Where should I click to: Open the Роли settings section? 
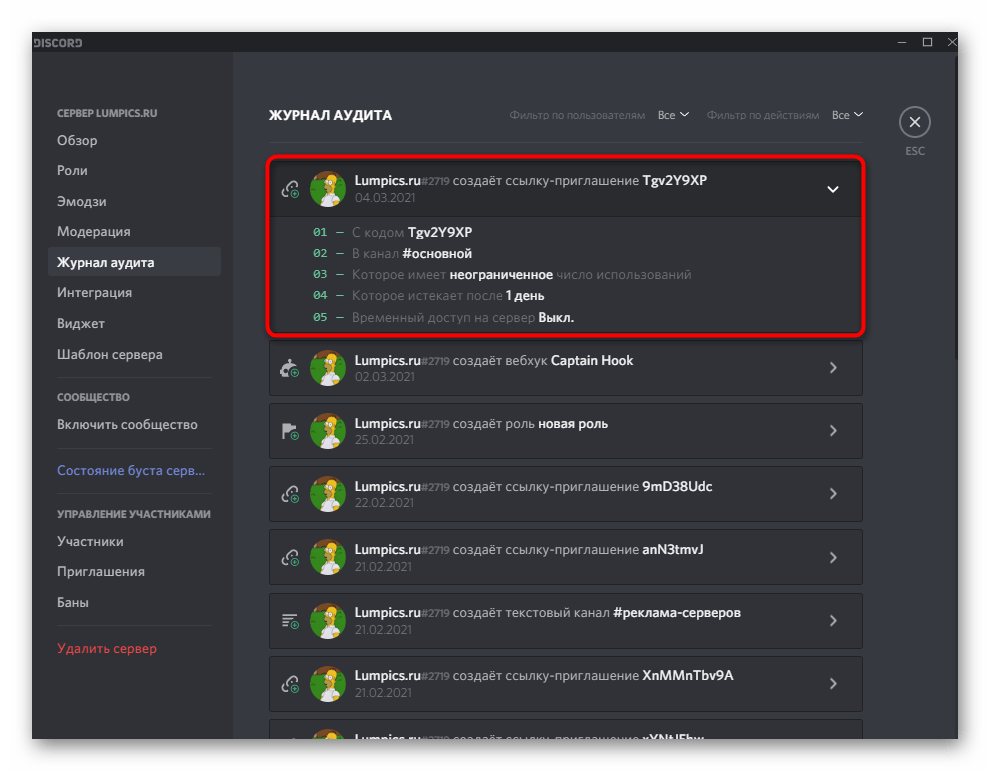click(73, 171)
